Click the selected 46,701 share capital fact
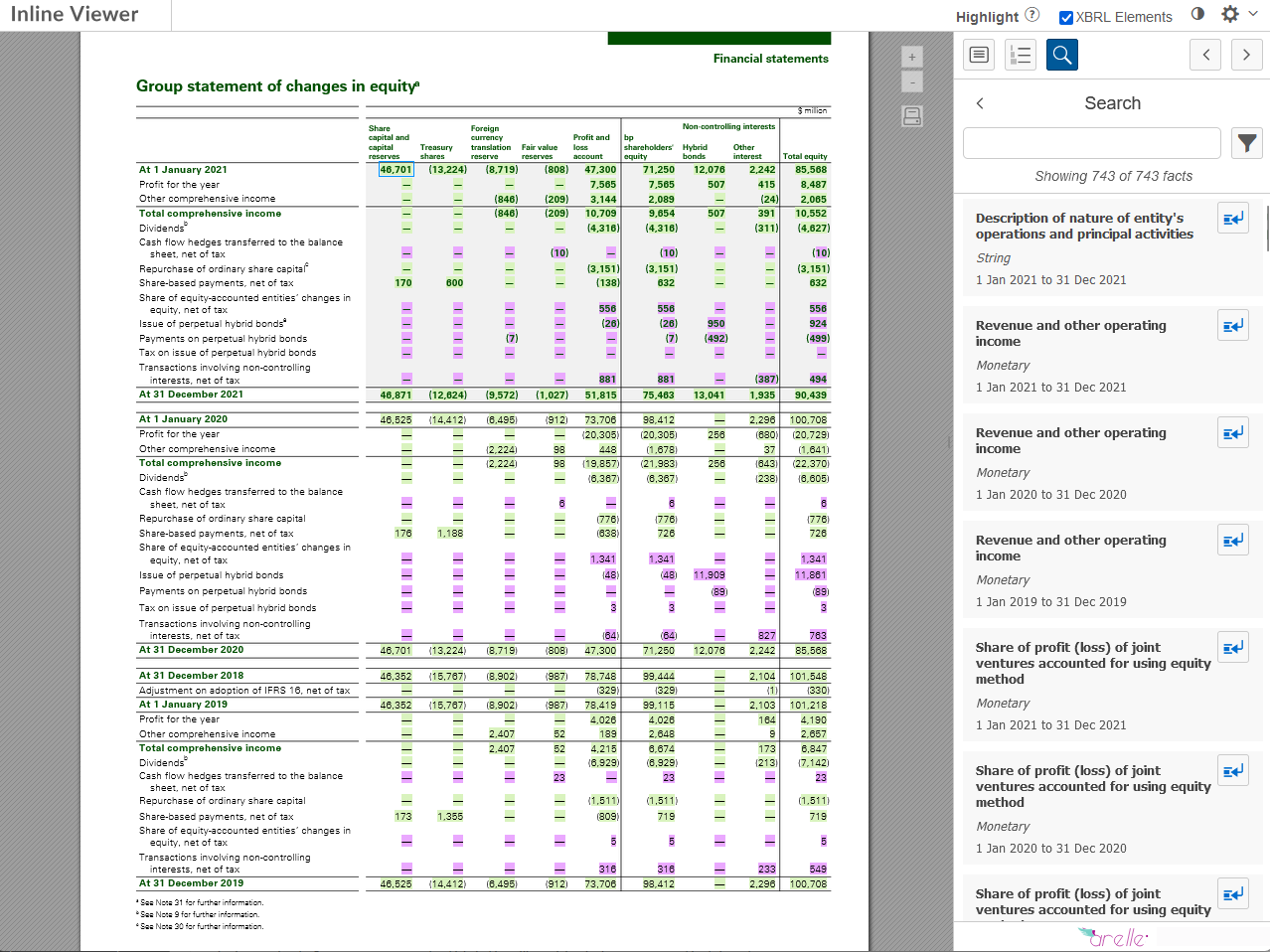Image resolution: width=1270 pixels, height=952 pixels. [x=396, y=170]
